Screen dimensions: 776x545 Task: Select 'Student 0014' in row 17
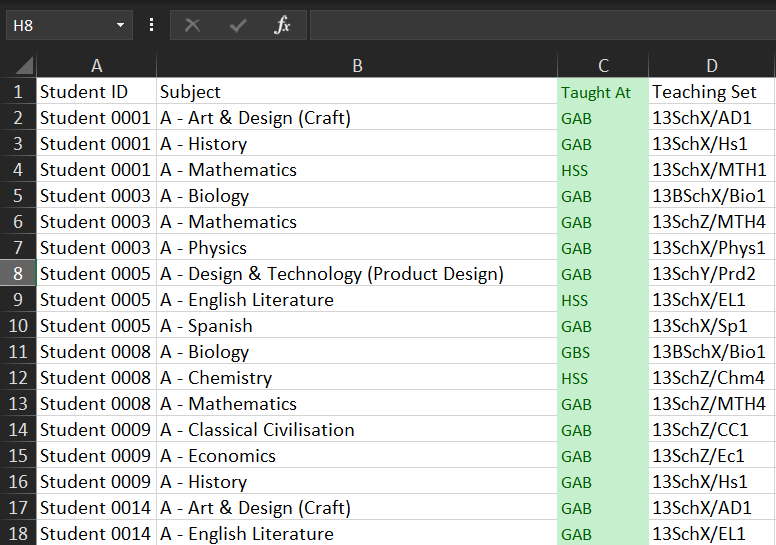(x=97, y=507)
